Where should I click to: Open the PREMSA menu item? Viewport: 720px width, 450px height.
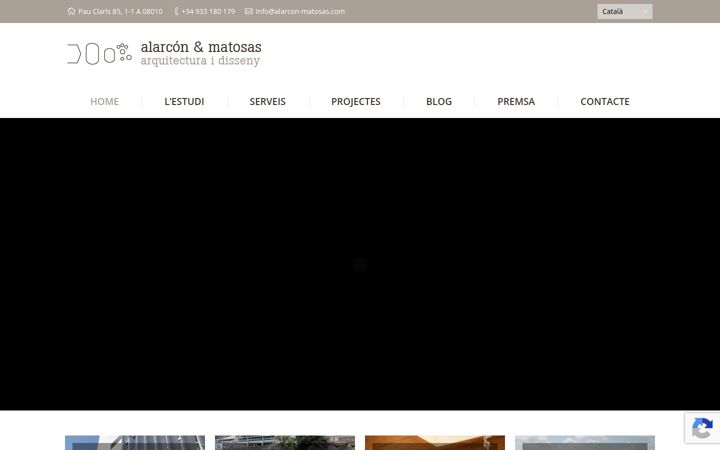(x=516, y=101)
